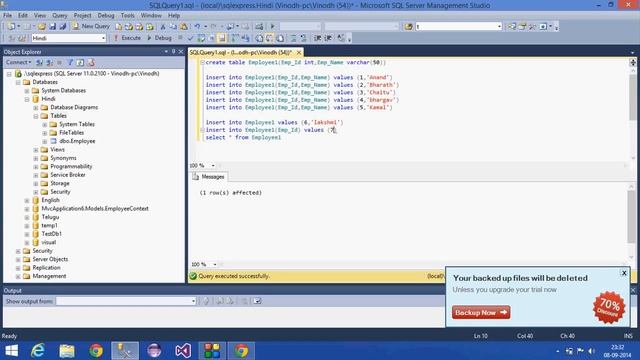Open the editor zoom 100% dropdown
The width and height of the screenshot is (640, 360).
coord(213,165)
